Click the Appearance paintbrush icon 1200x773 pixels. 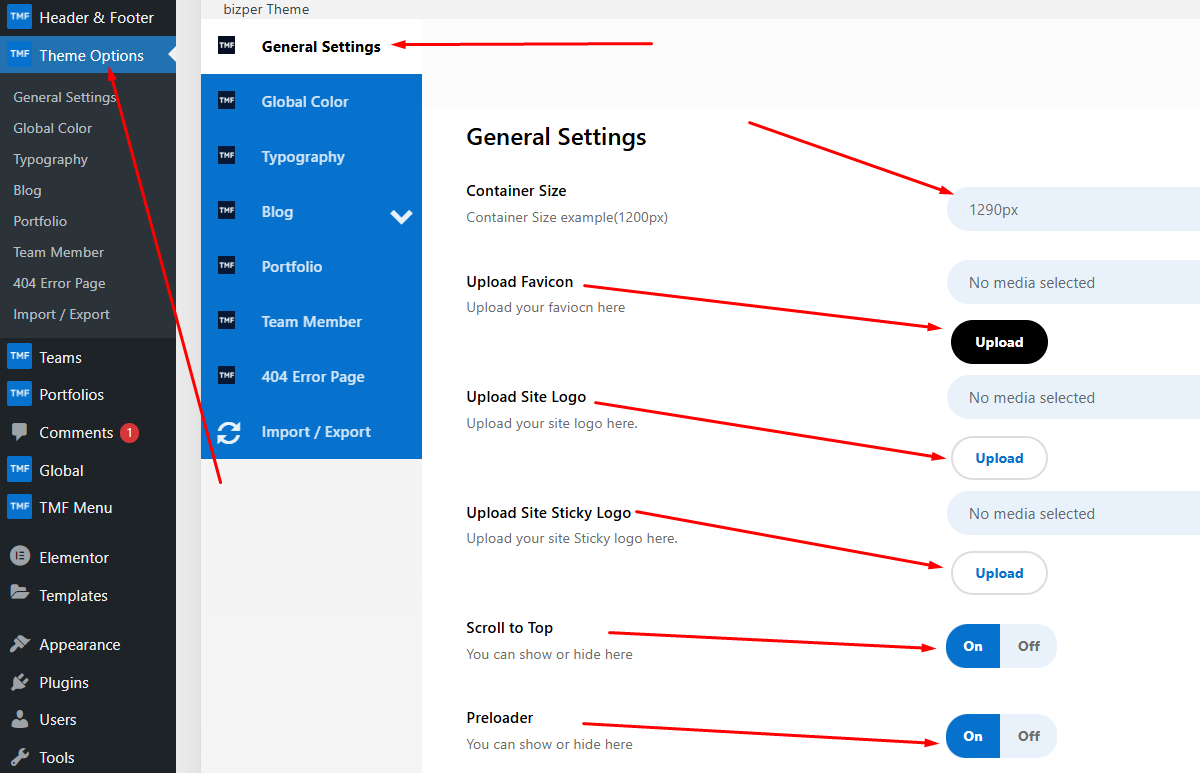point(20,644)
